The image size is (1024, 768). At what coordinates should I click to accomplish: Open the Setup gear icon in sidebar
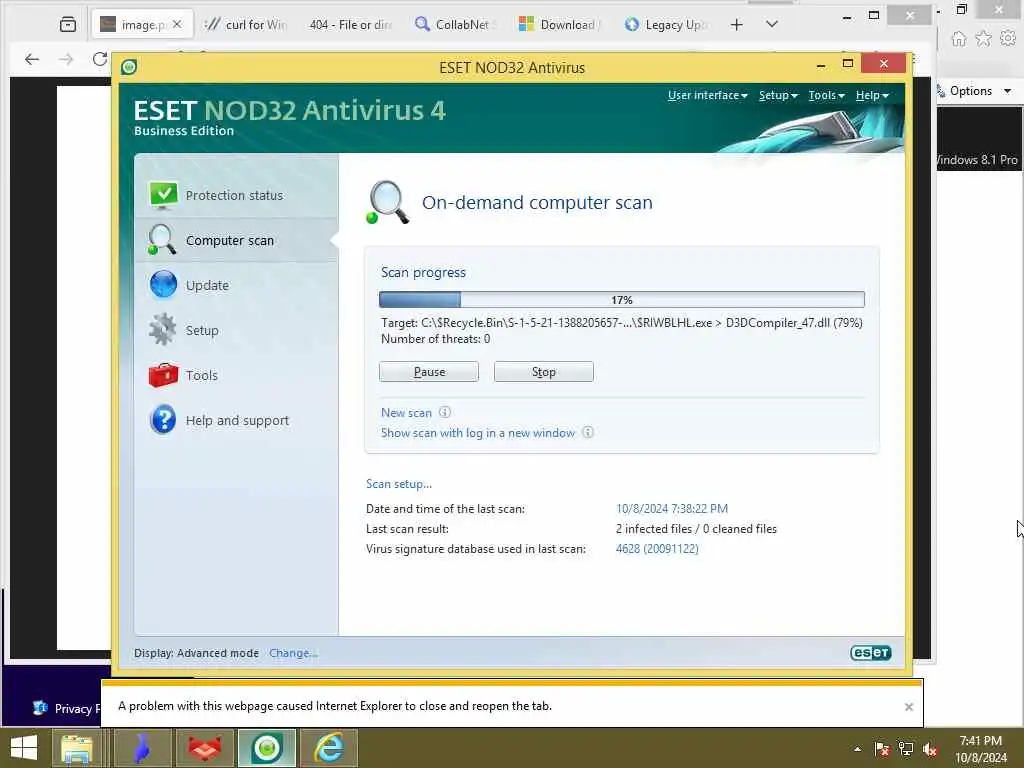pos(163,329)
